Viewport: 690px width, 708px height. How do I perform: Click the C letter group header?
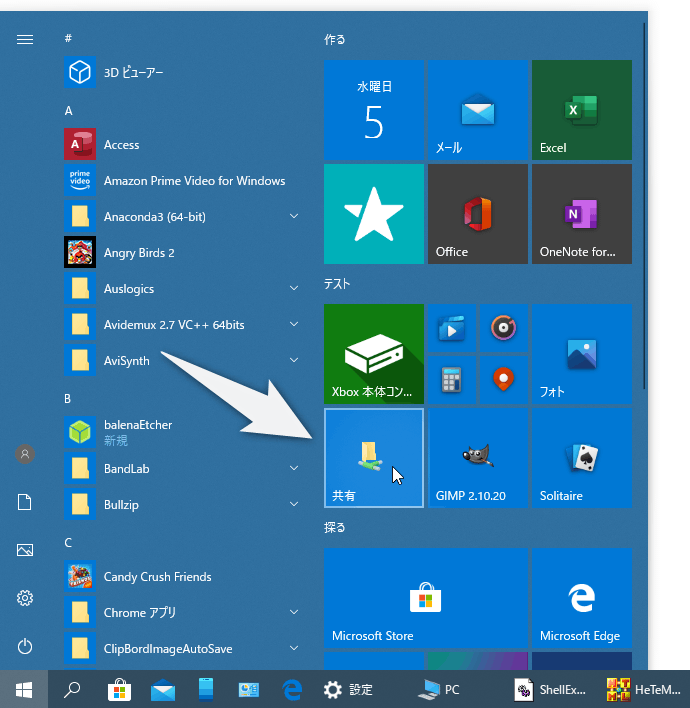[68, 542]
